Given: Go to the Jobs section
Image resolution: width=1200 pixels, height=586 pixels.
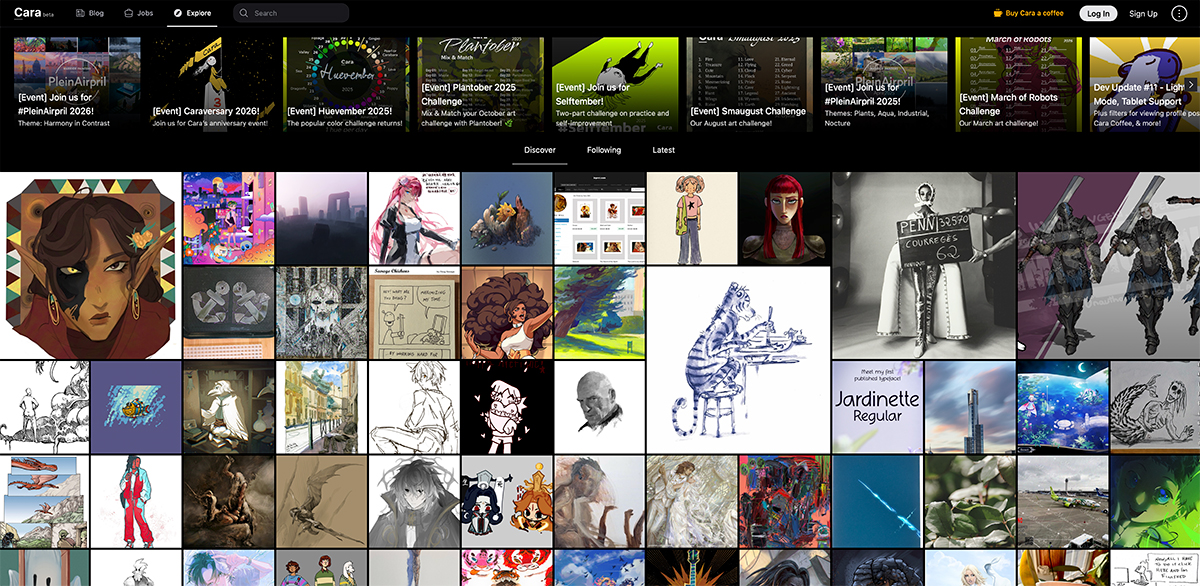Looking at the screenshot, I should 138,13.
